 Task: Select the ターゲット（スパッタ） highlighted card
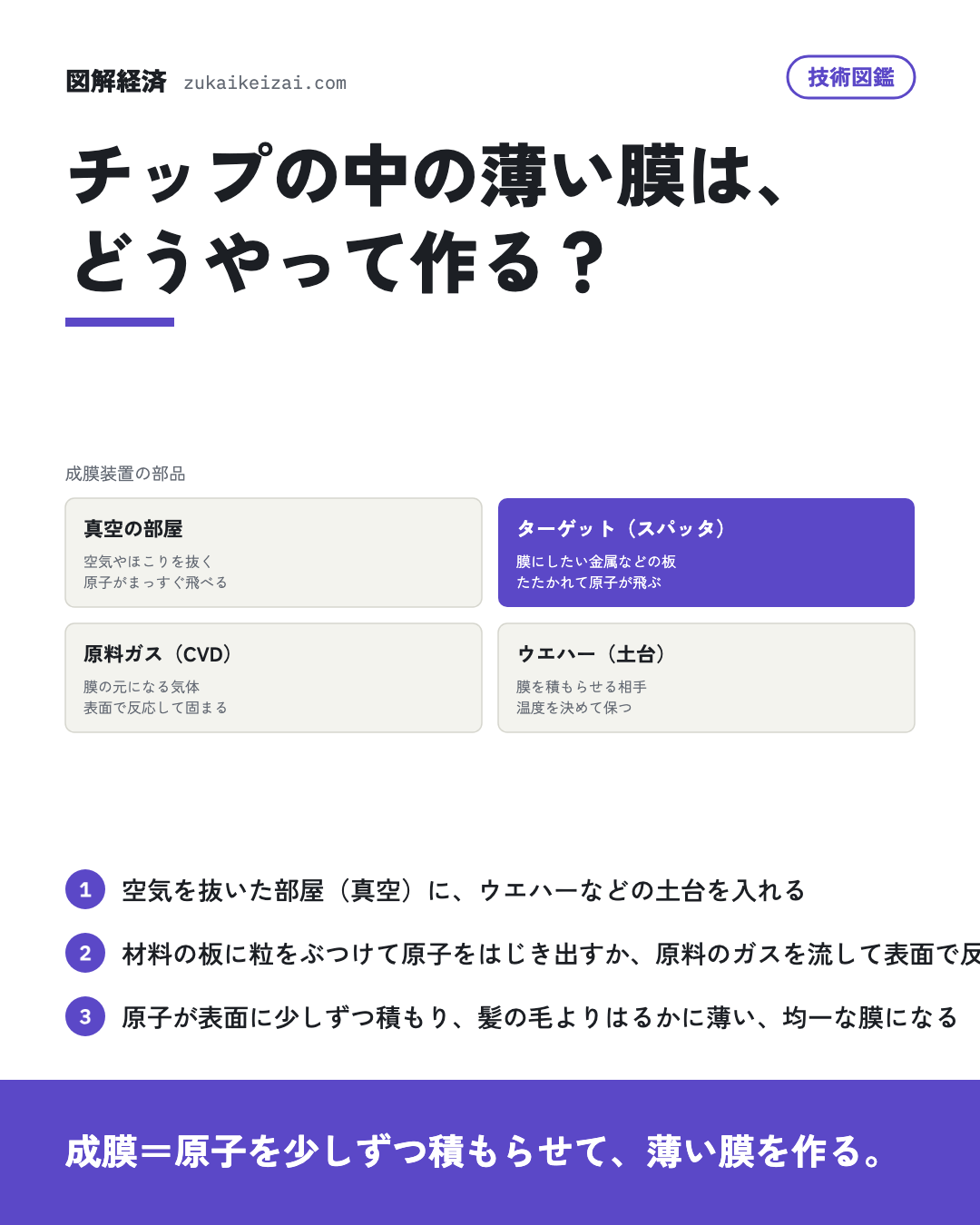706,553
